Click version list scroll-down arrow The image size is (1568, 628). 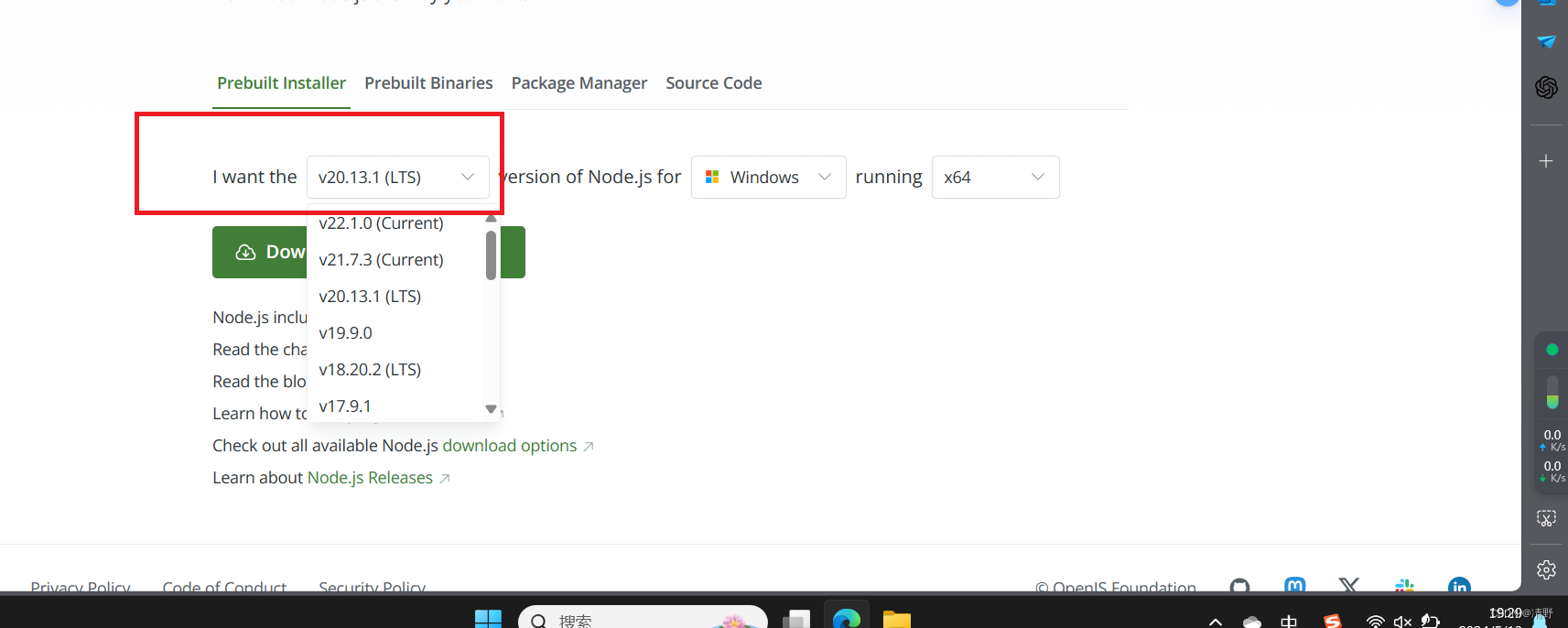492,409
